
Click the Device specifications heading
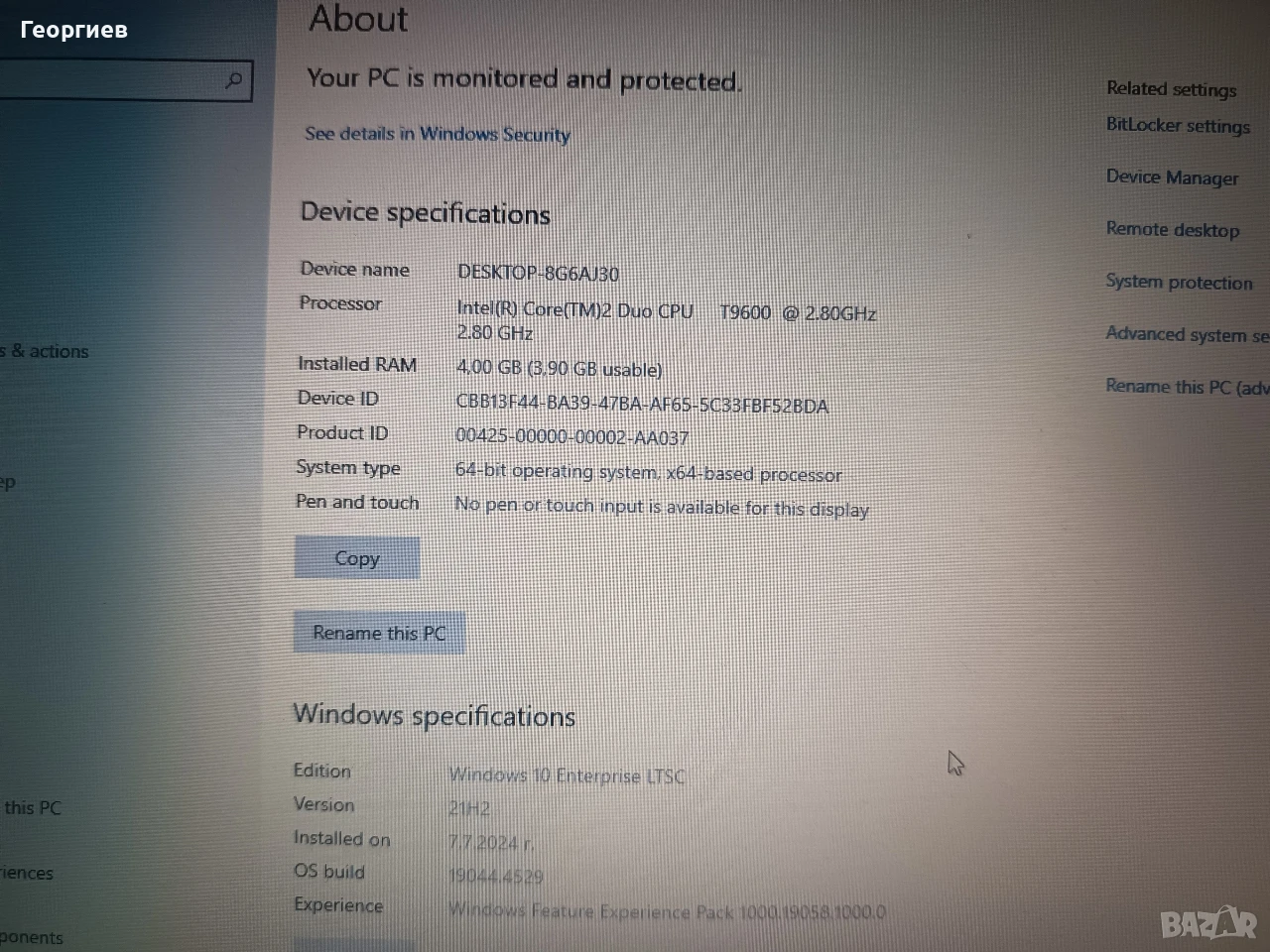tap(425, 213)
